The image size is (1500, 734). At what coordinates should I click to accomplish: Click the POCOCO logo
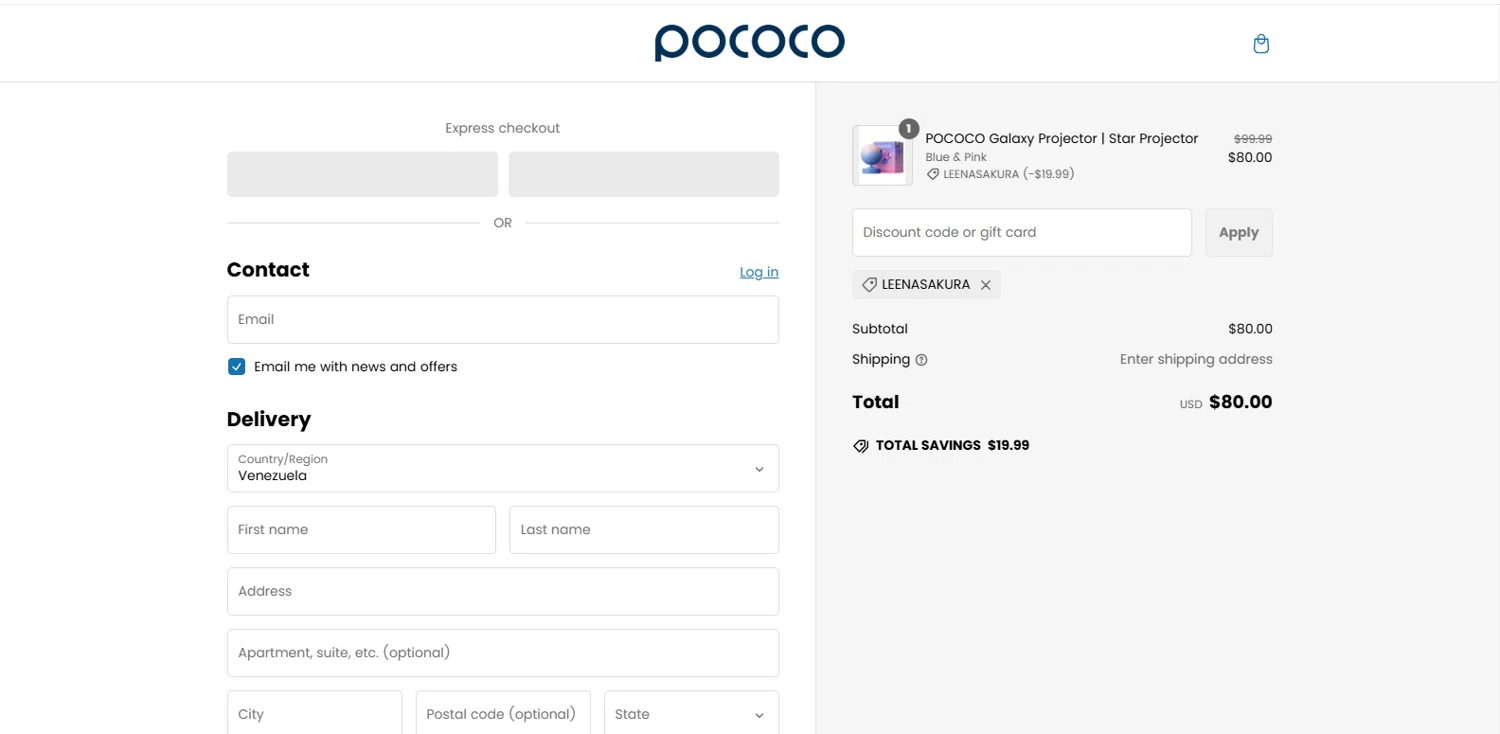[x=750, y=42]
